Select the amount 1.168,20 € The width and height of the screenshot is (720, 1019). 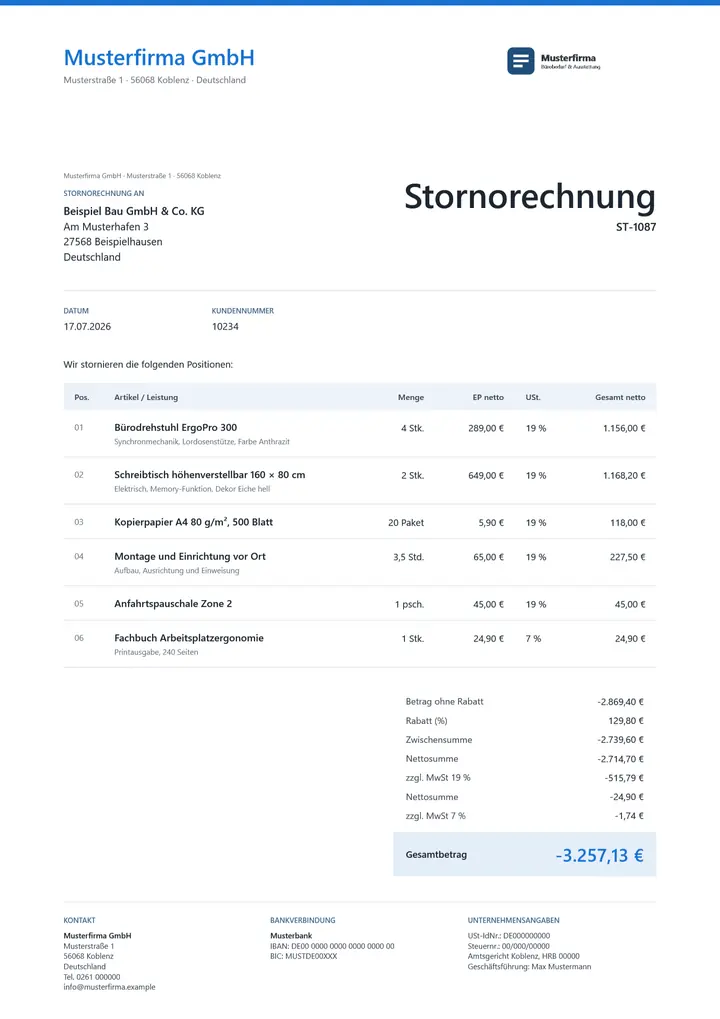click(624, 476)
